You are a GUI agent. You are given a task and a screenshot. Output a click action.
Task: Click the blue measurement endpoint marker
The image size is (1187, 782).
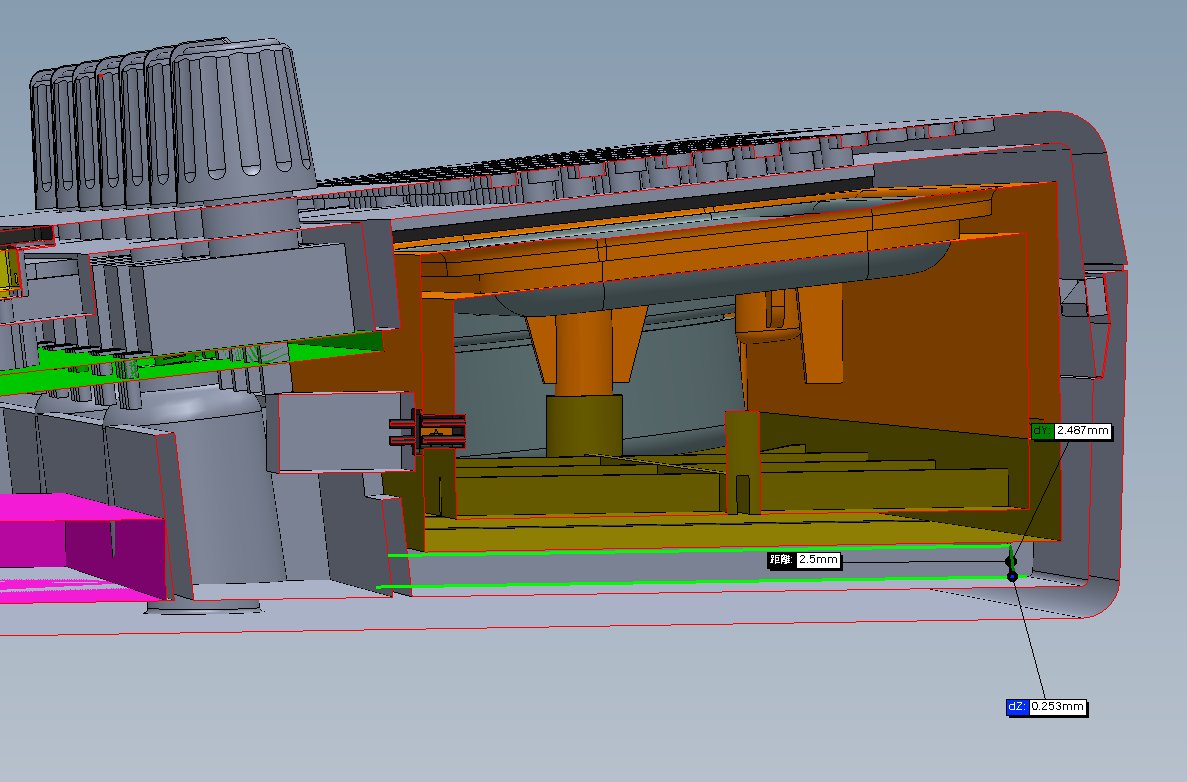(1012, 576)
